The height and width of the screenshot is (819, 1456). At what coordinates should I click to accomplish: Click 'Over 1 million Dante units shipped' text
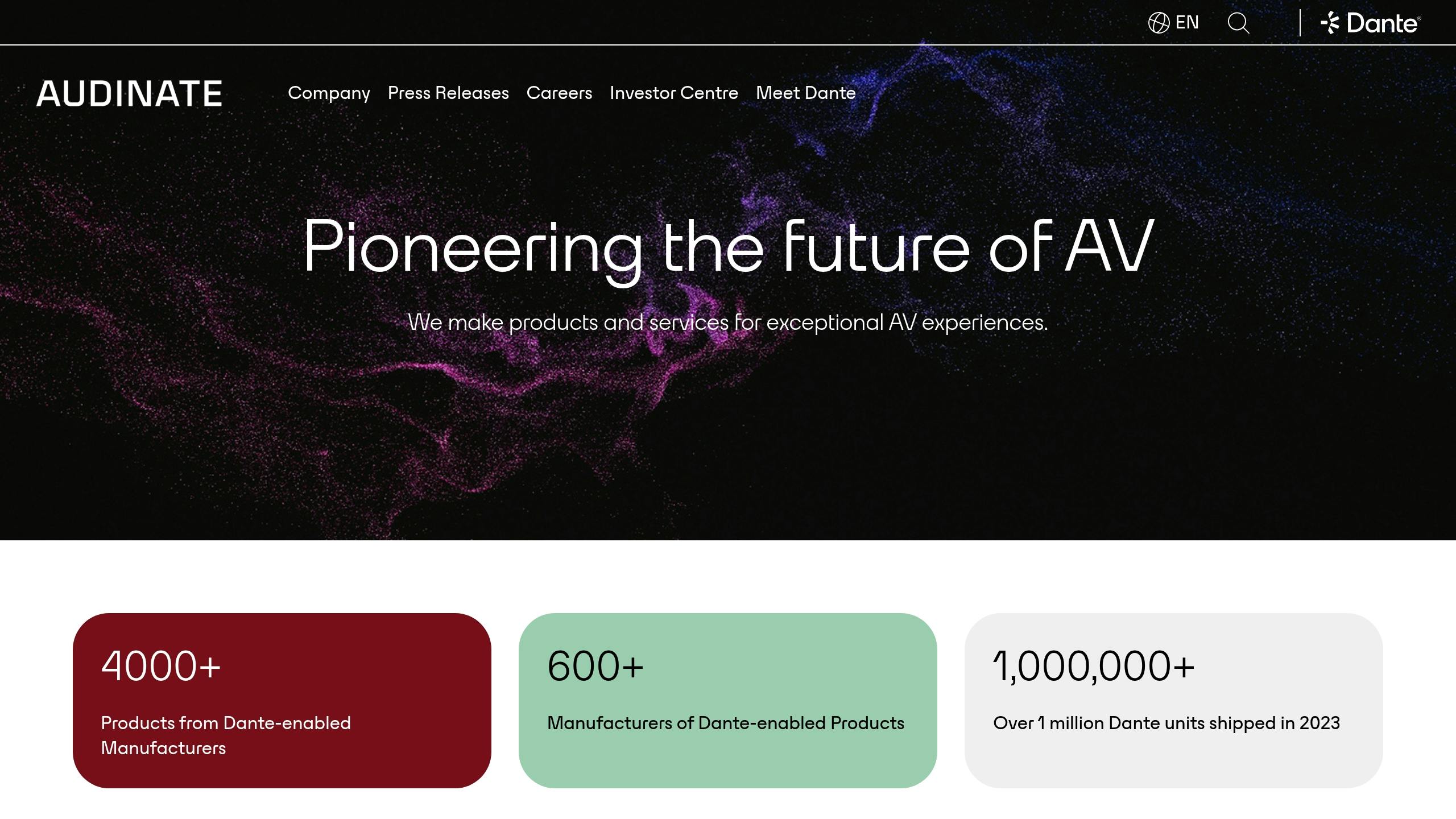1167,723
